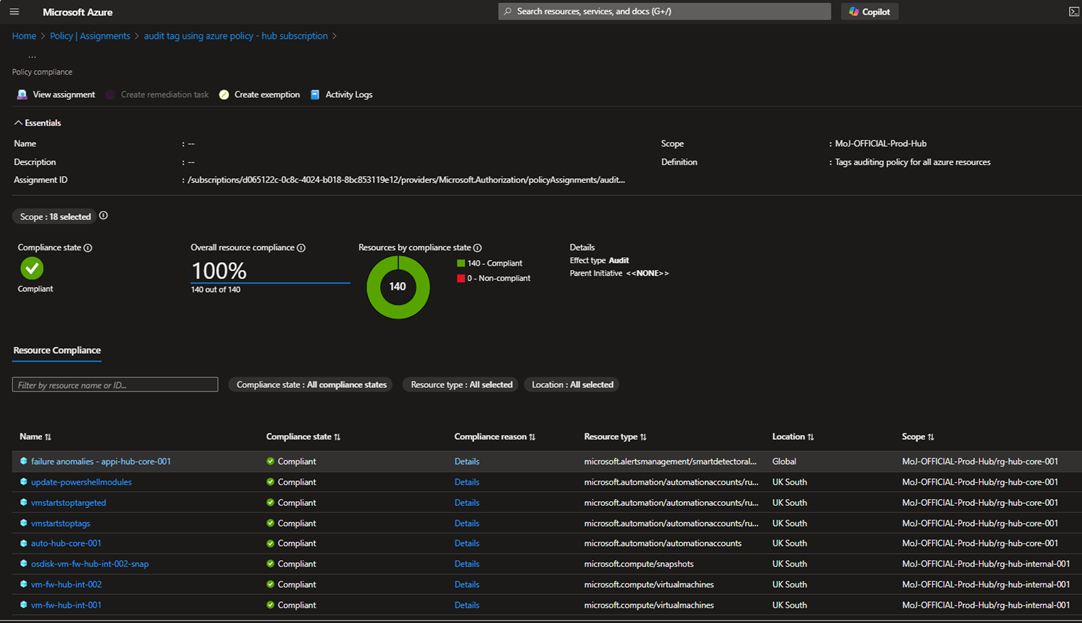1082x623 pixels.
Task: Click the green 140 - Compliant legend swatch
Action: click(461, 263)
